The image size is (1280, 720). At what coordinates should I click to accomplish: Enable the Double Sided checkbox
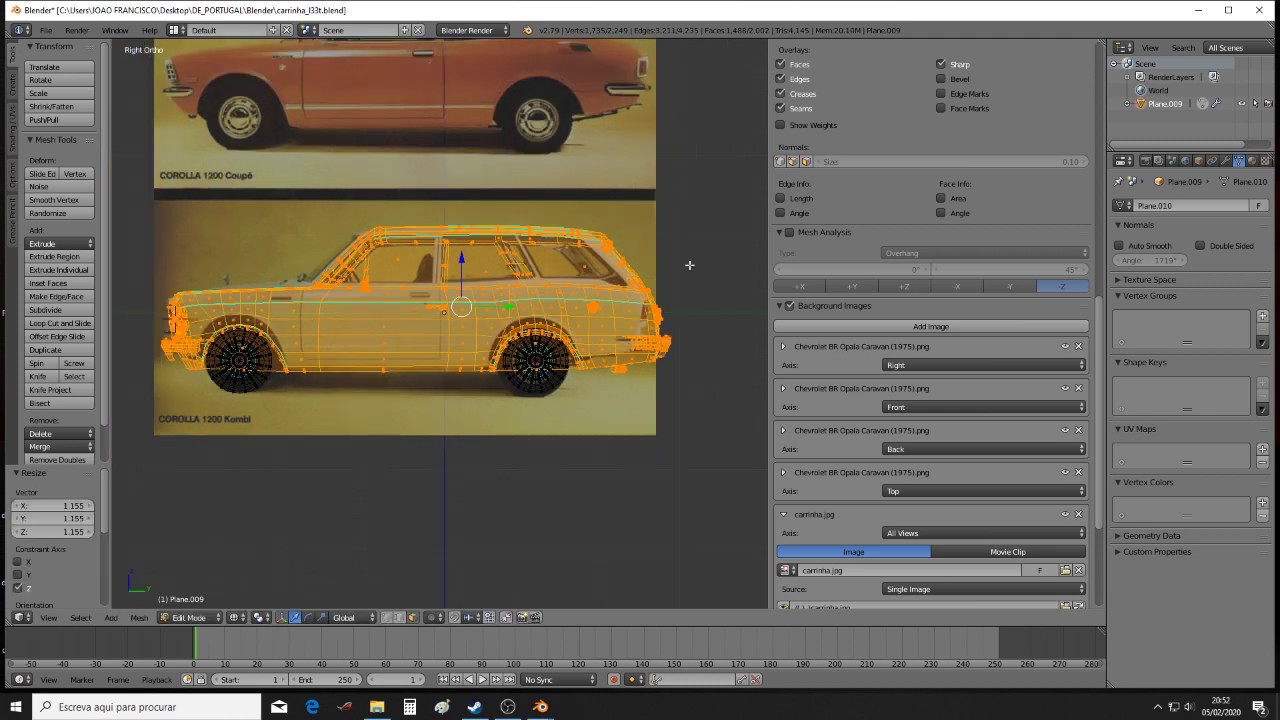pos(1200,246)
